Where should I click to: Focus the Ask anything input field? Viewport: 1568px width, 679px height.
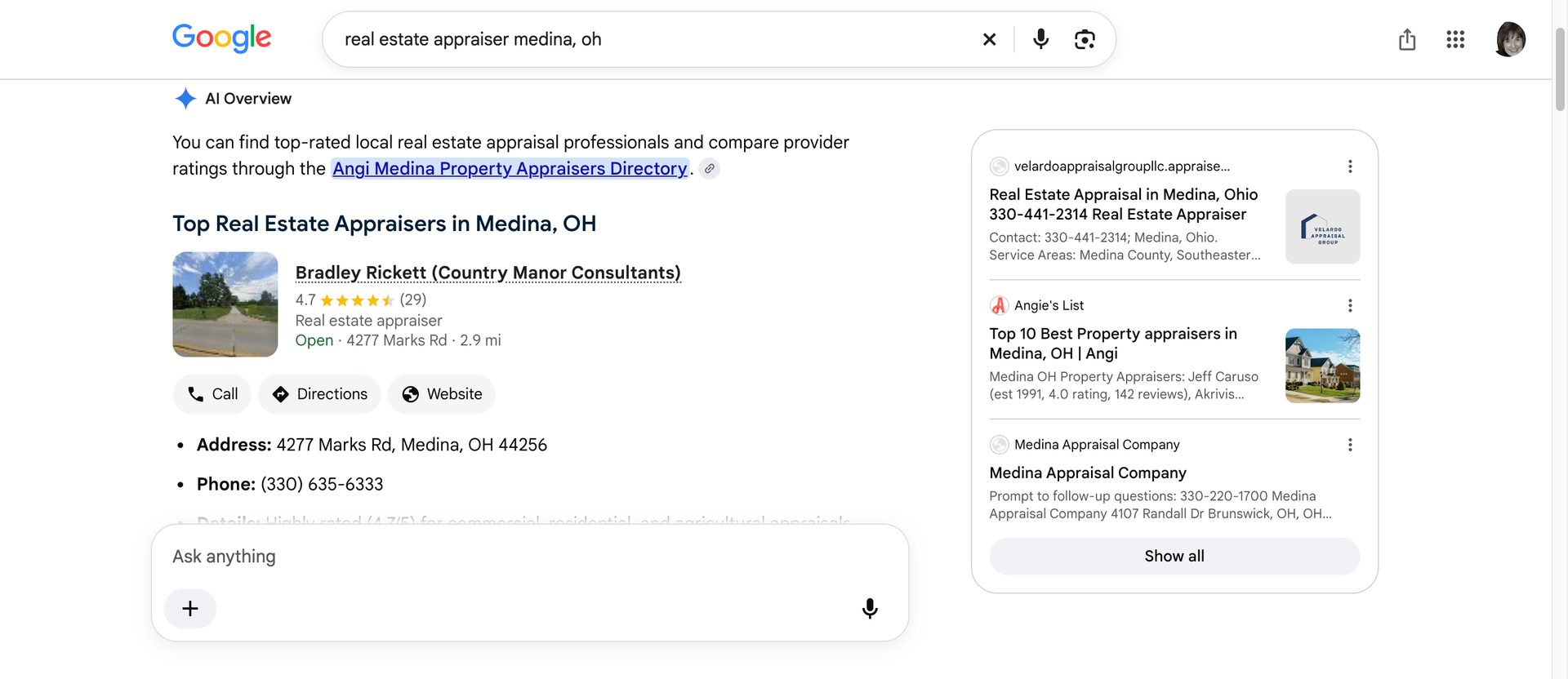(529, 557)
